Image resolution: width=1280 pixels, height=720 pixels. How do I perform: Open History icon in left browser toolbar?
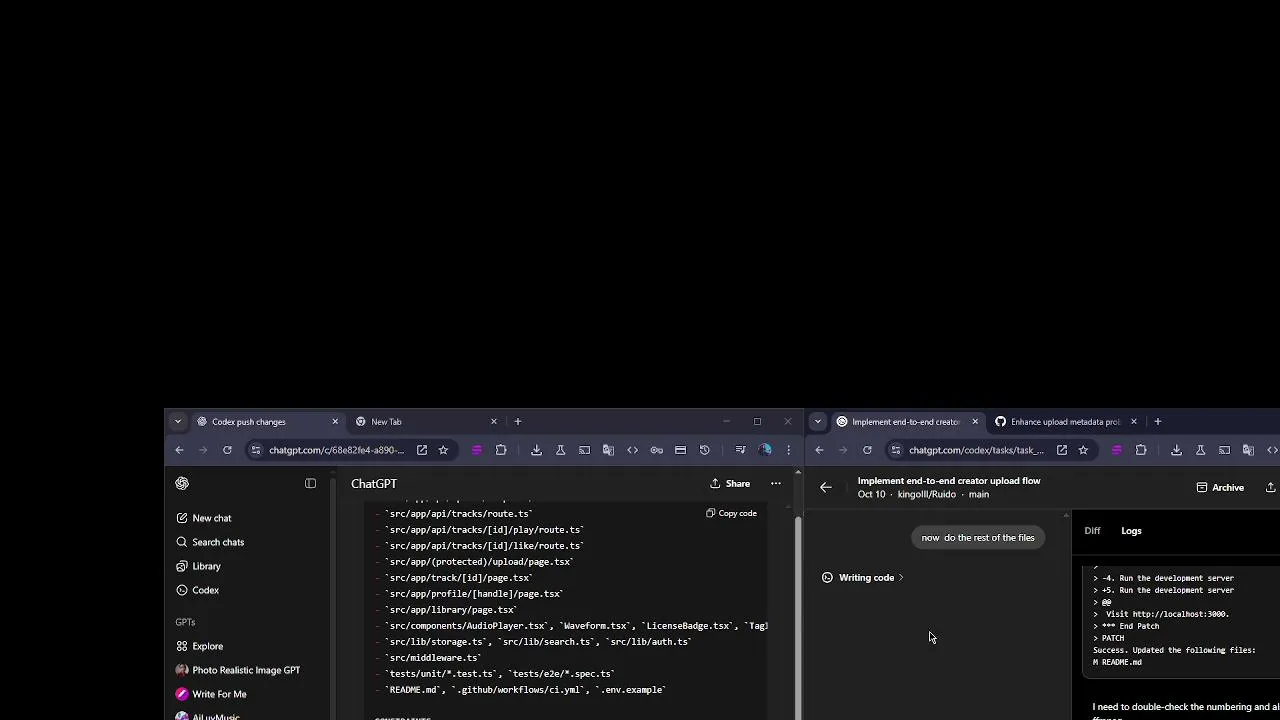(x=704, y=450)
